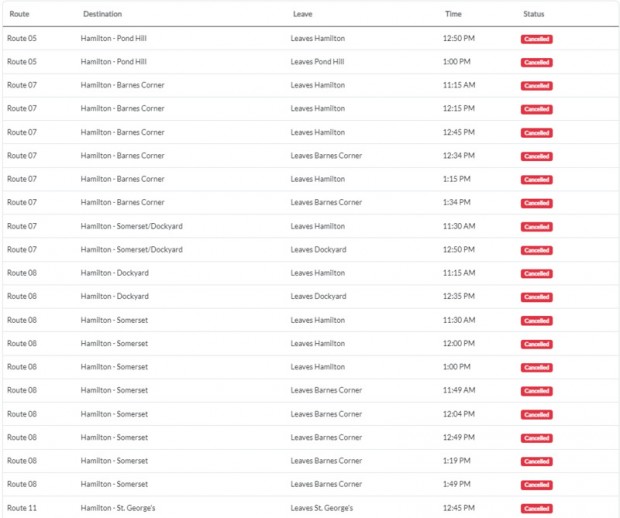Click the Status column header
This screenshot has width=620, height=518.
tap(534, 14)
